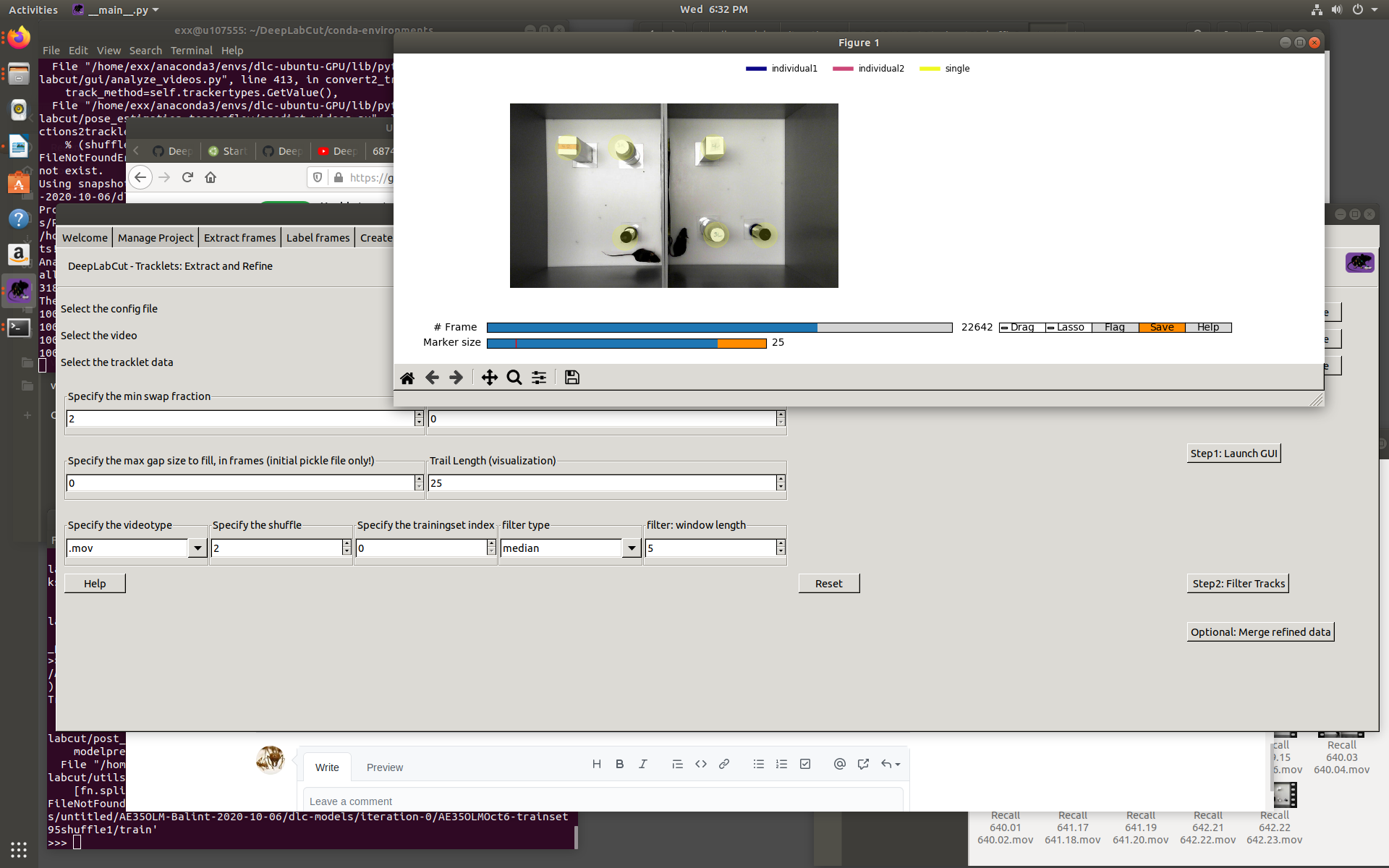Open the subplot configuration sliders icon
Image resolution: width=1389 pixels, height=868 pixels.
pos(539,377)
